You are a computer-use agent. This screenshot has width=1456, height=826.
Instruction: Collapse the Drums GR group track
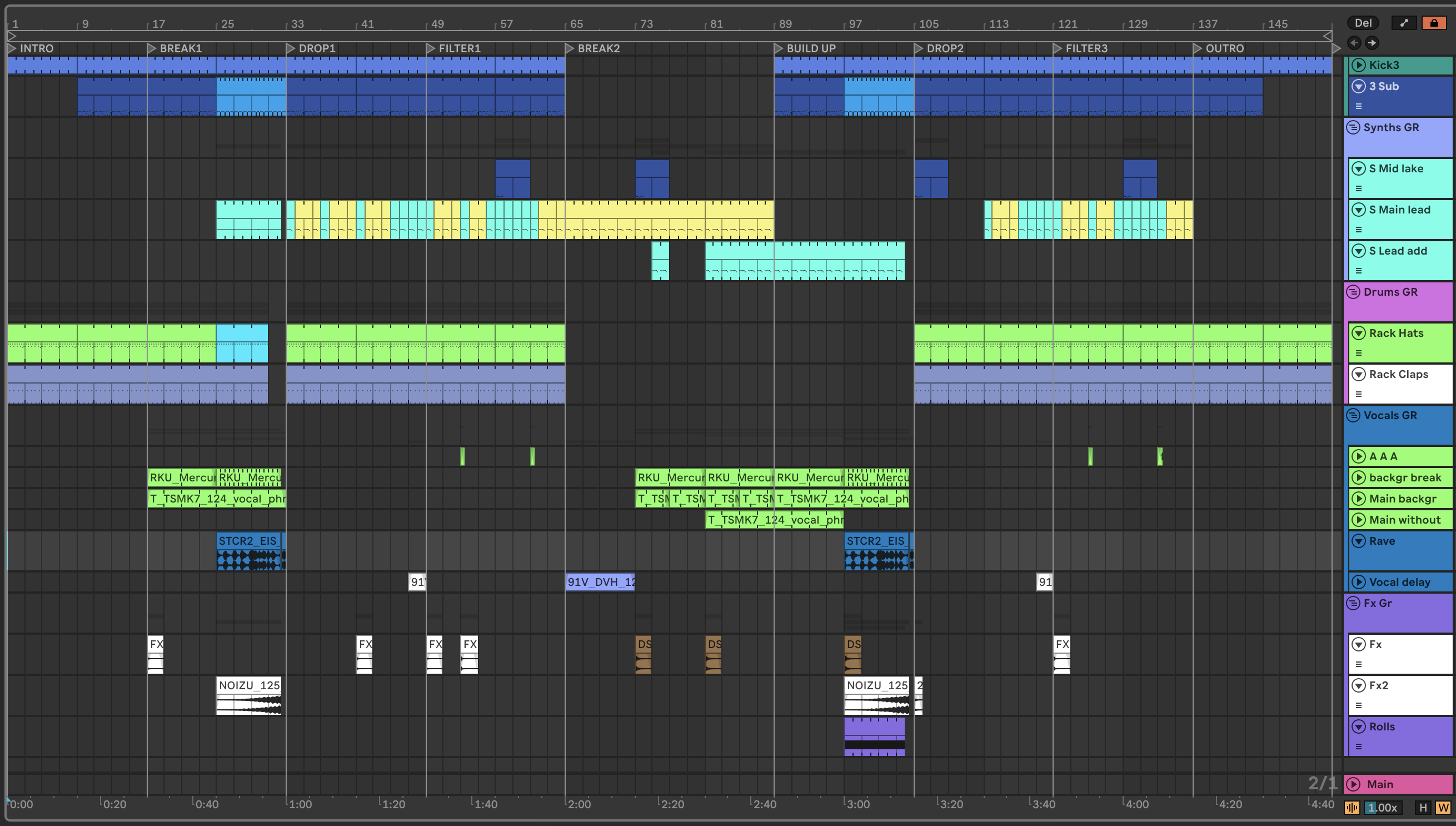tap(1353, 292)
